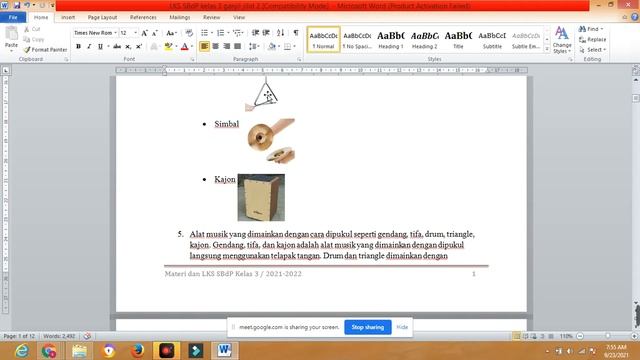Open the Font dialog launcher
Viewport: 640px width, 360px height.
(193, 60)
